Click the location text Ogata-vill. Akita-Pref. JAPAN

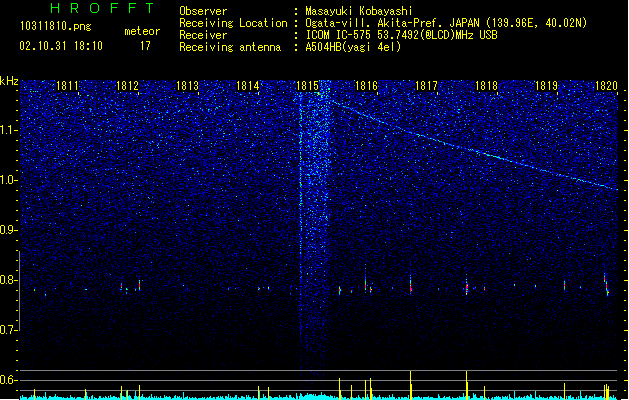(392, 23)
